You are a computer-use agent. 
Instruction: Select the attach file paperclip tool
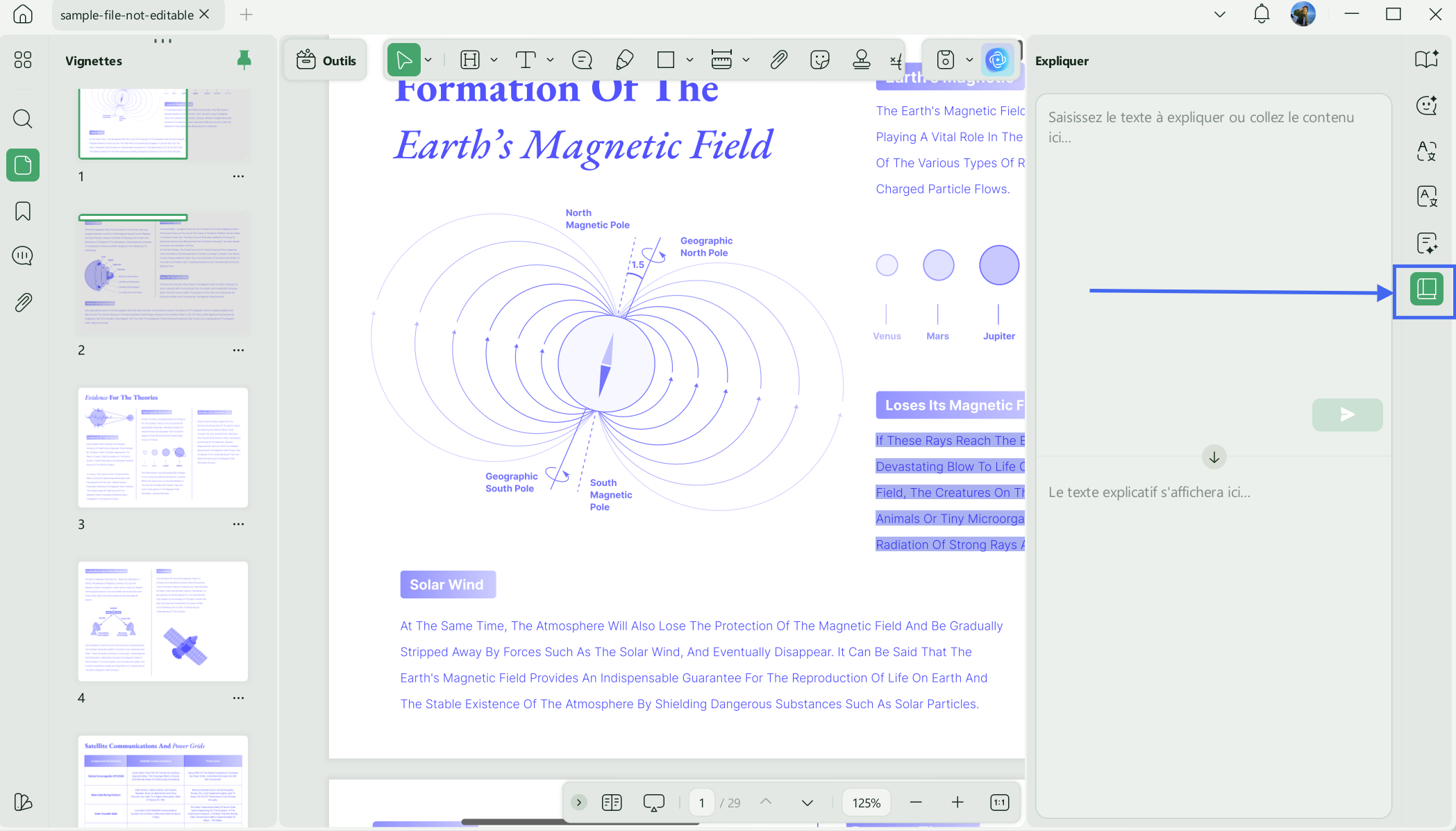778,60
